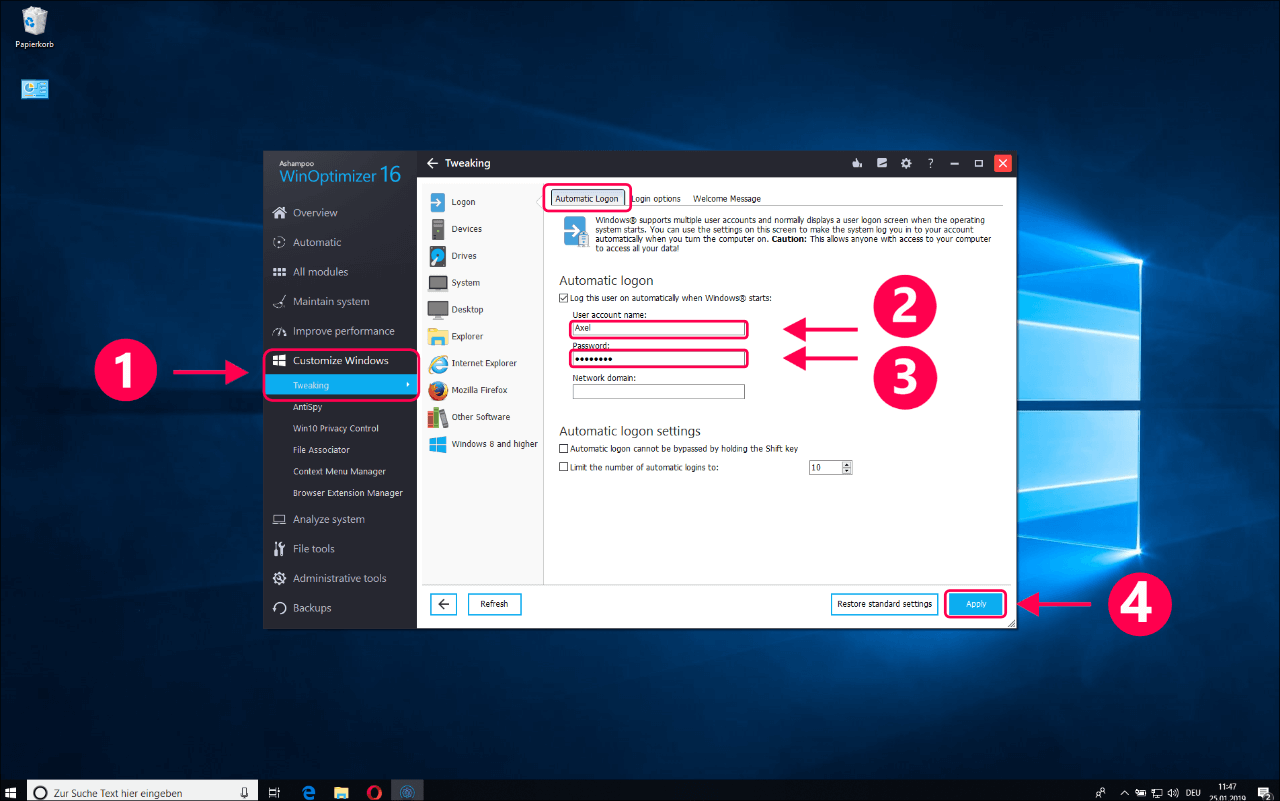
Task: Click the taskbar search box
Action: click(141, 792)
